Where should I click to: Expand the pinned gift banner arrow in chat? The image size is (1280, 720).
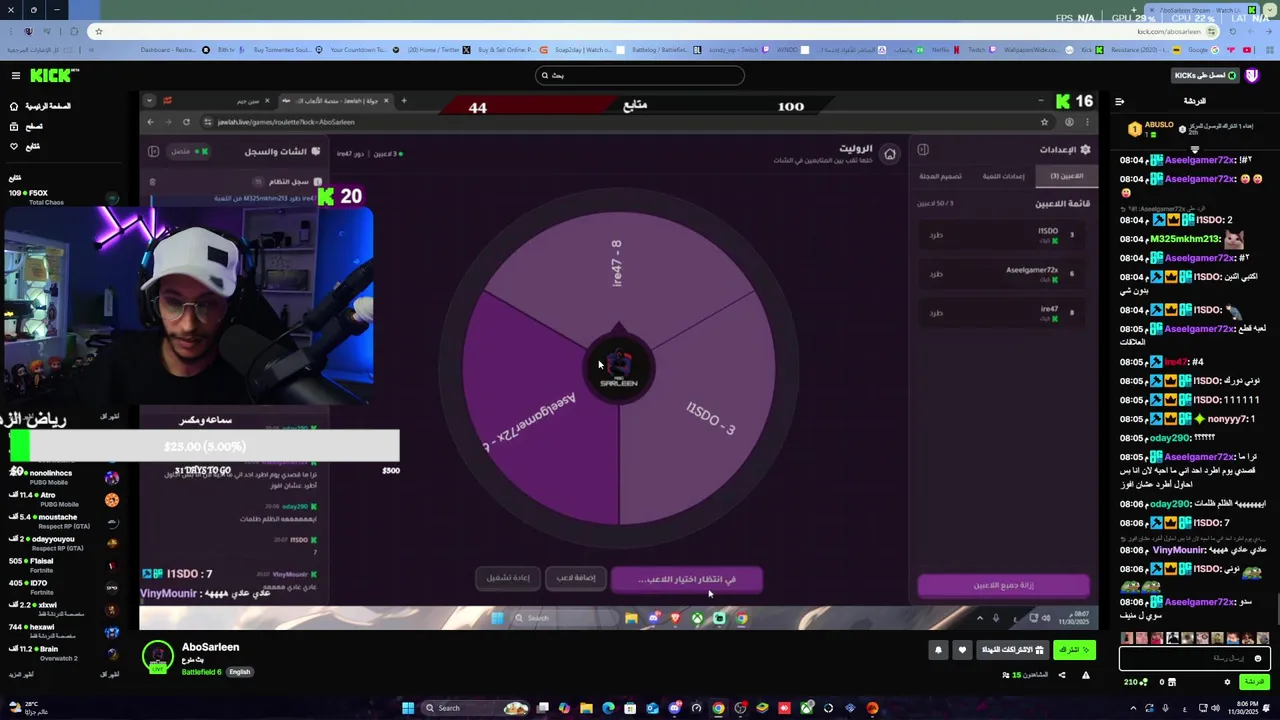pos(1194,149)
